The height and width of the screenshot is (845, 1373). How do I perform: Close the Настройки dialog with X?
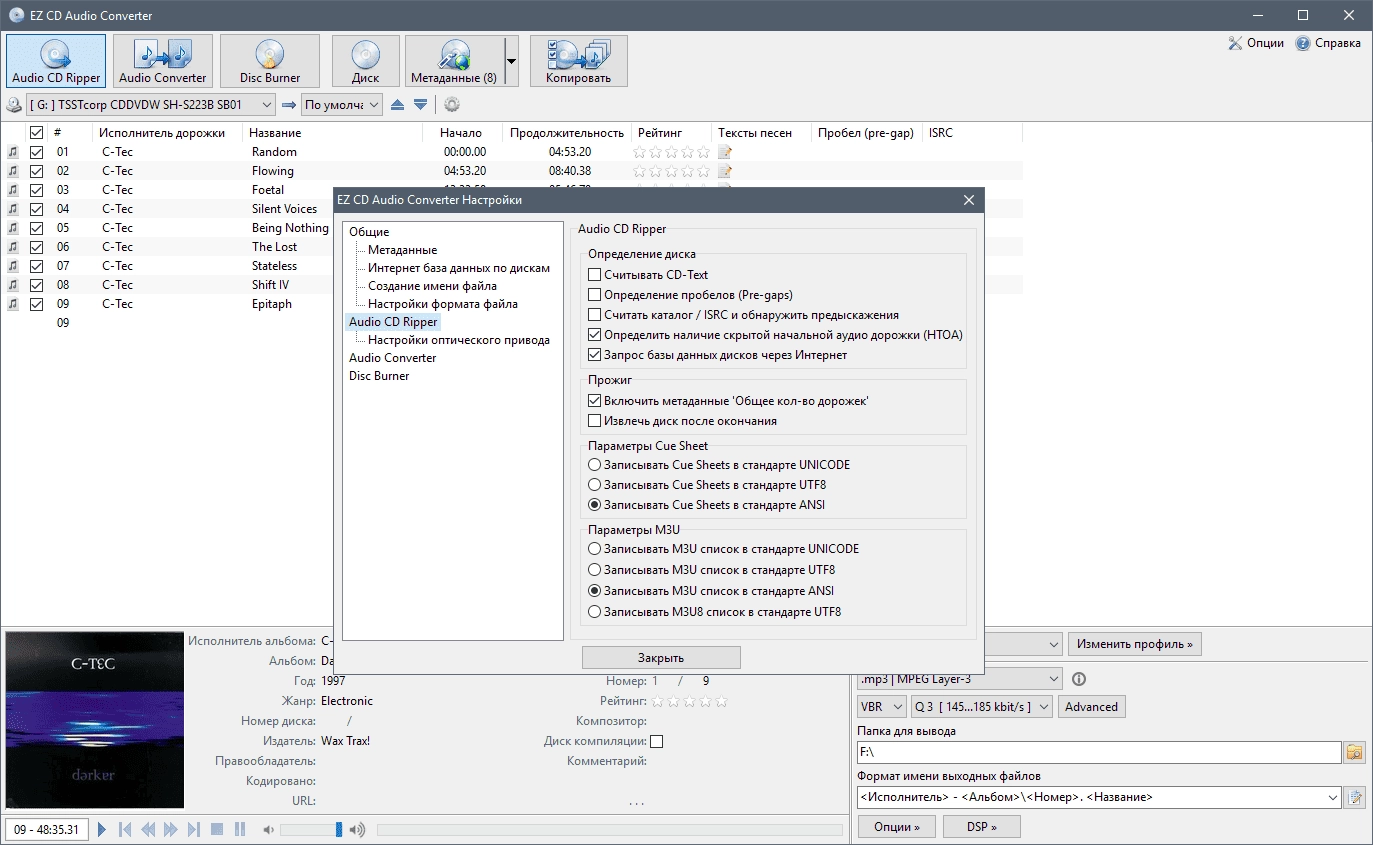tap(968, 200)
